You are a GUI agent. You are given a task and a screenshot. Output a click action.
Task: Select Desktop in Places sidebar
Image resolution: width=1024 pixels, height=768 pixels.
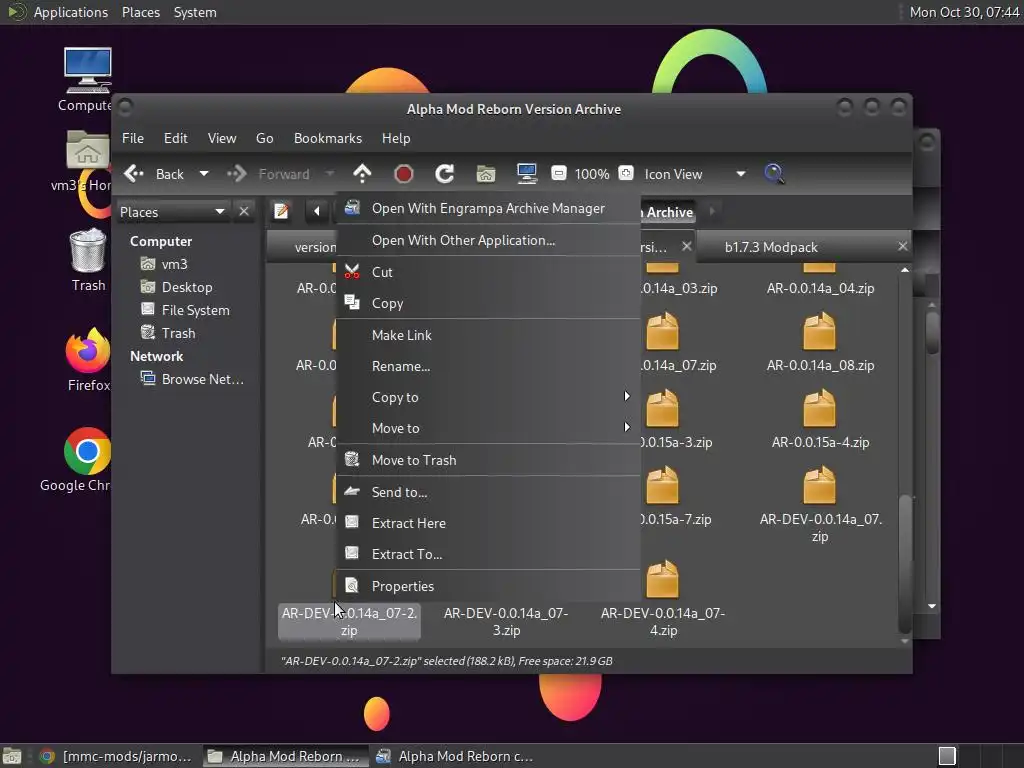point(186,287)
